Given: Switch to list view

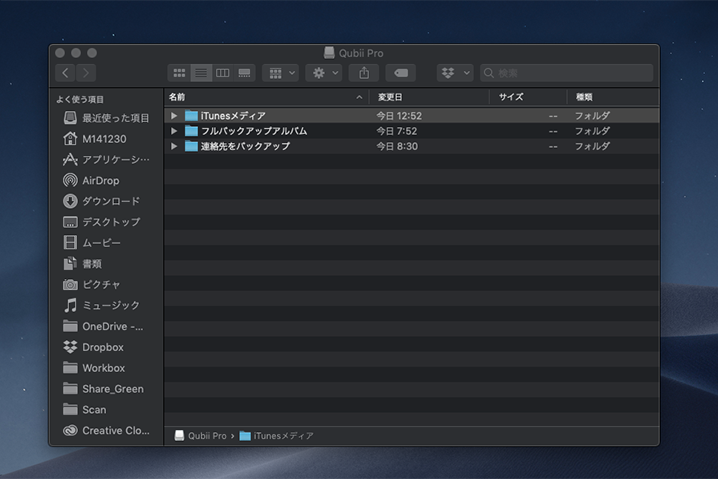Looking at the screenshot, I should point(201,73).
